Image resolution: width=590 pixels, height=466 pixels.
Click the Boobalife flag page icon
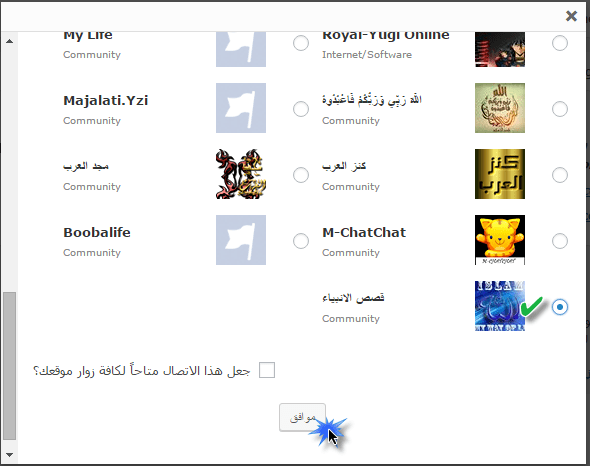241,240
